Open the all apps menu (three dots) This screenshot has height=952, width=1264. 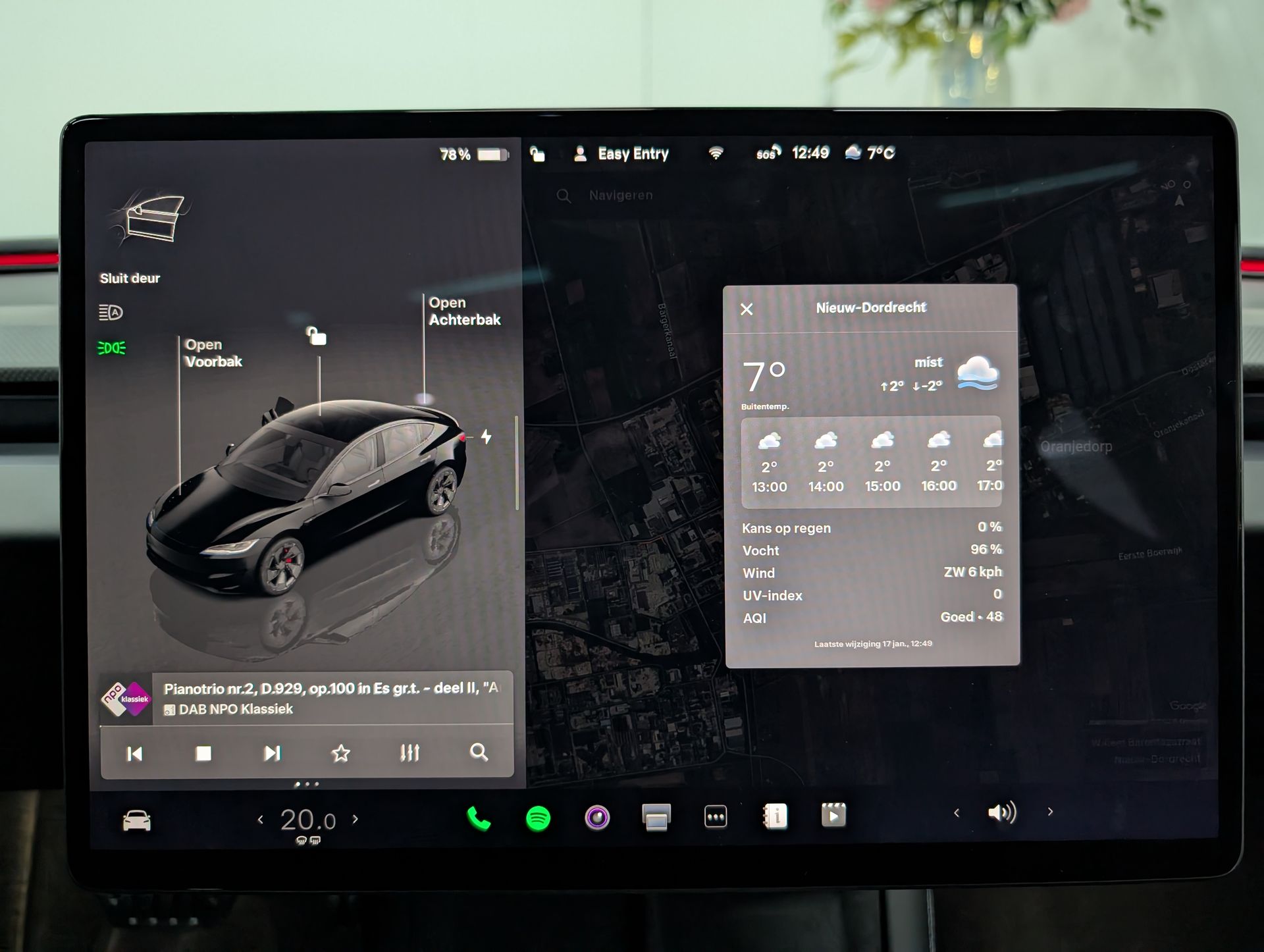tap(716, 817)
